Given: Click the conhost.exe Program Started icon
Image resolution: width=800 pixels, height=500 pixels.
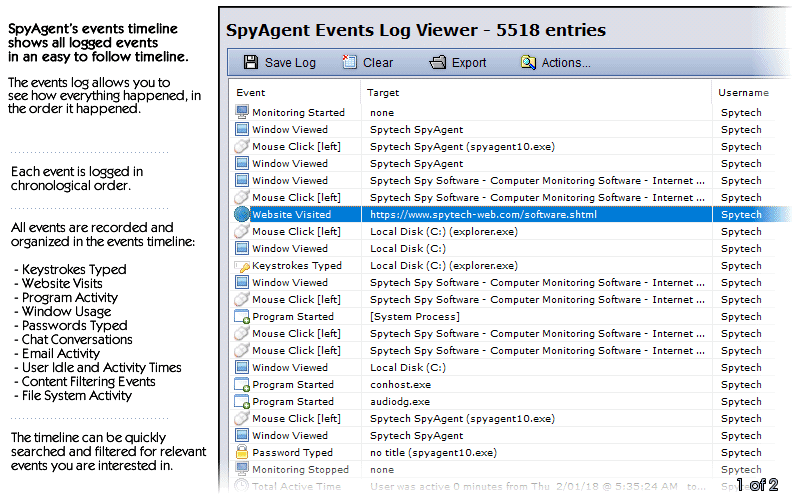Looking at the screenshot, I should click(x=241, y=385).
